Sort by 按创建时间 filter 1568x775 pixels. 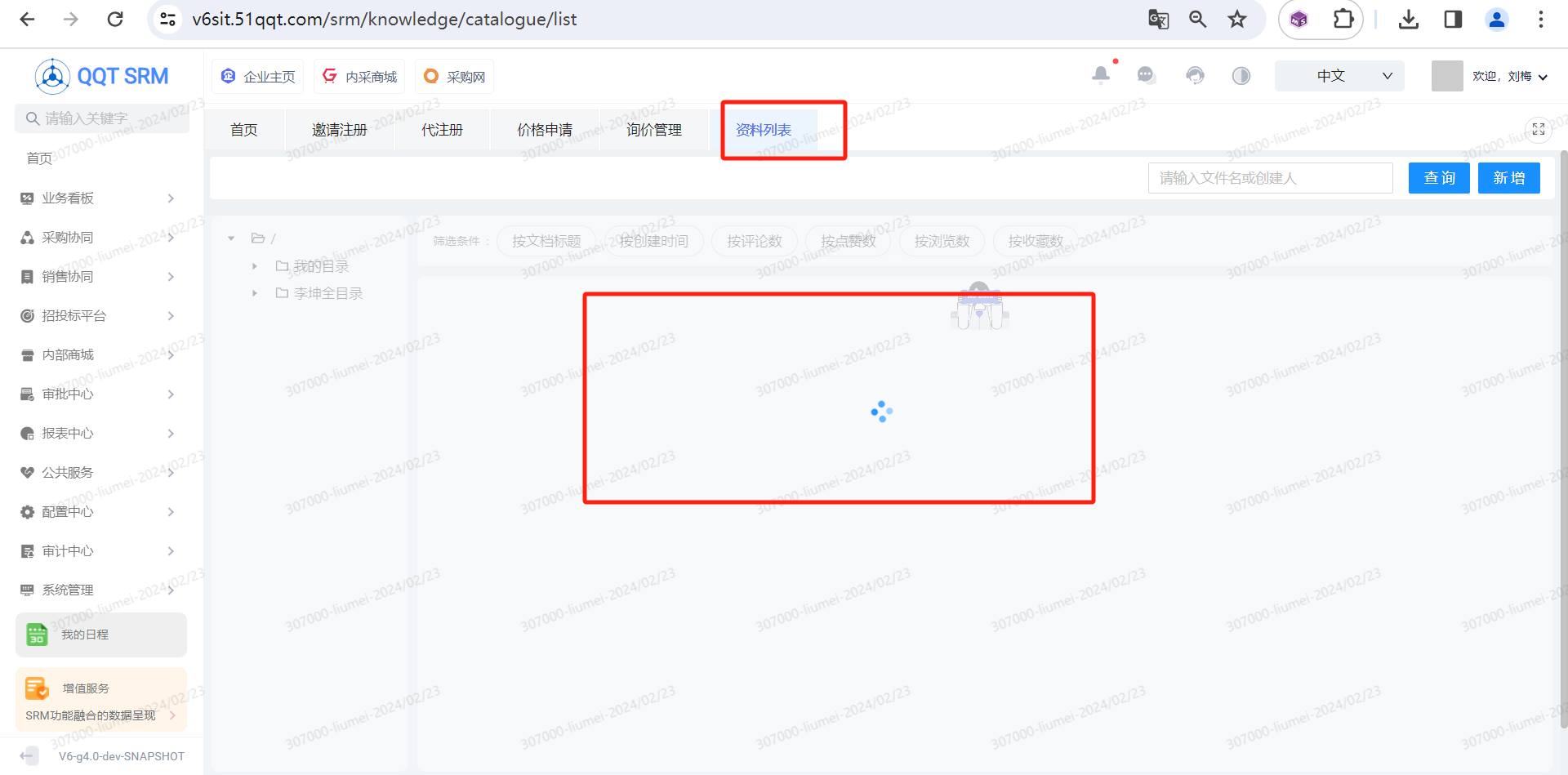[653, 241]
